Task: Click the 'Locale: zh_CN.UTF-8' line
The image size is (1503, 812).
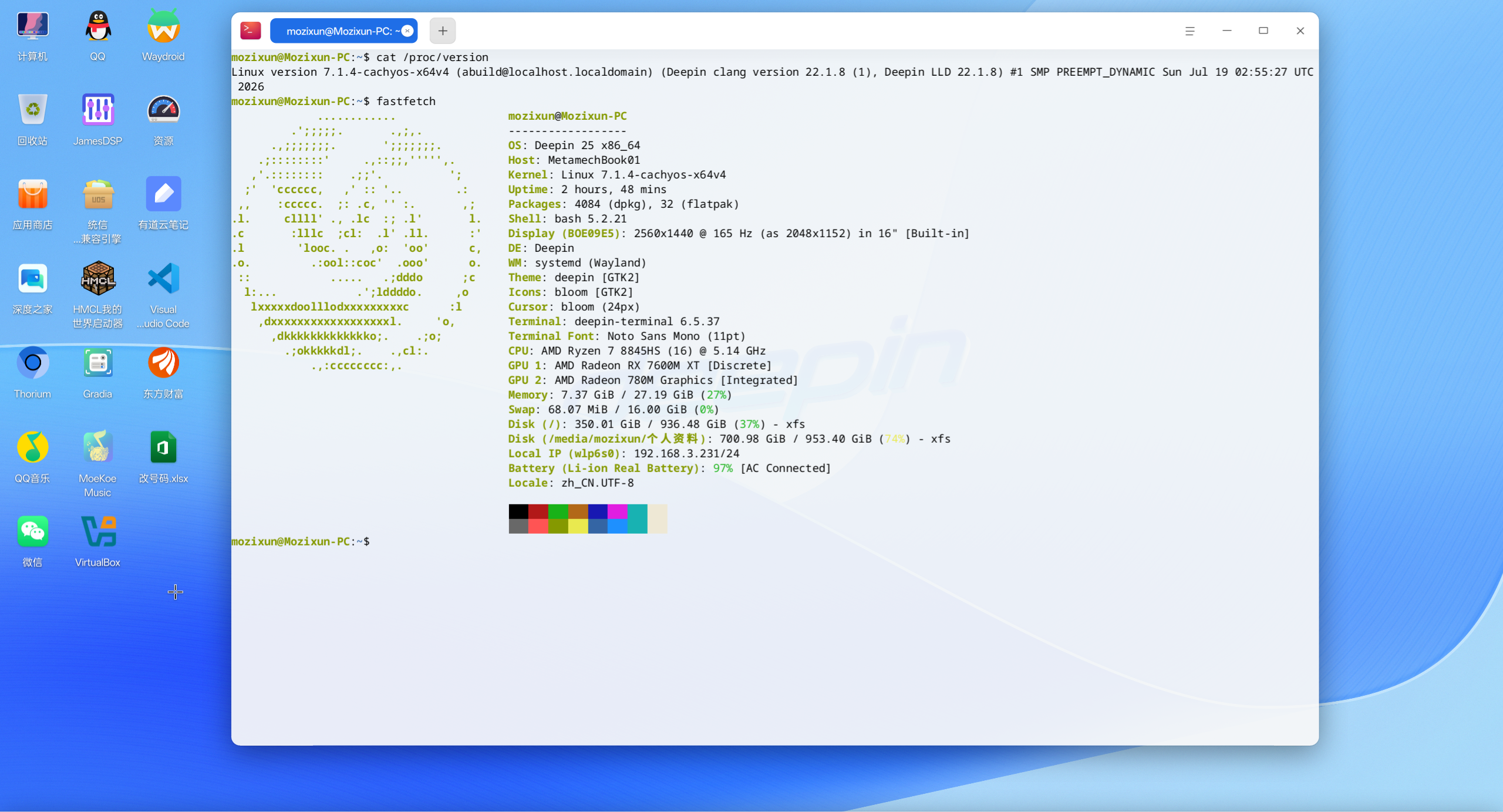Action: pos(571,483)
